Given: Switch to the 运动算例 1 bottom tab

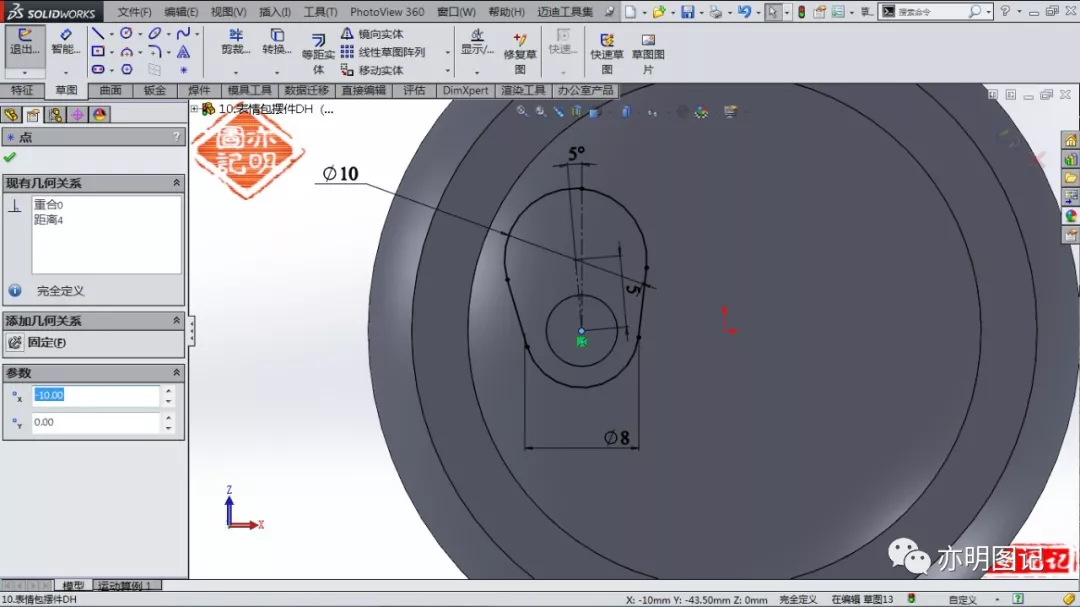Looking at the screenshot, I should pos(126,586).
